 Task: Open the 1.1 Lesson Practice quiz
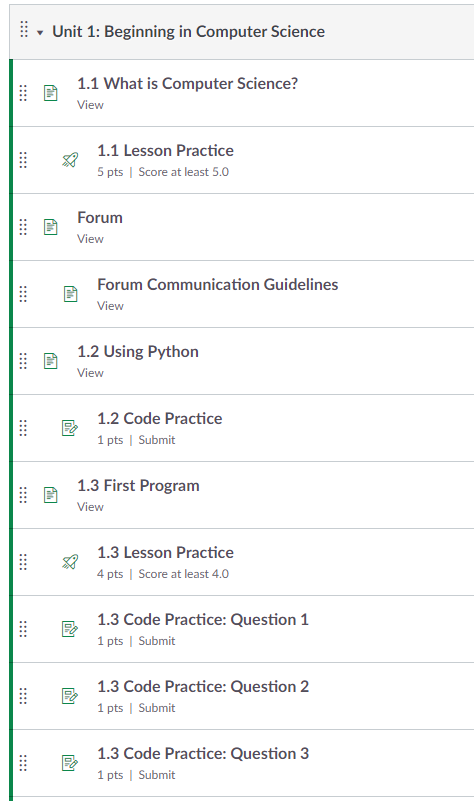coord(165,151)
